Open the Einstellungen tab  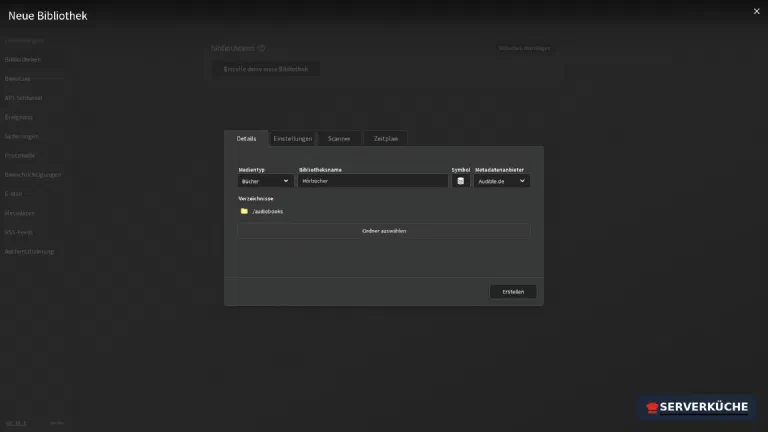click(x=292, y=139)
